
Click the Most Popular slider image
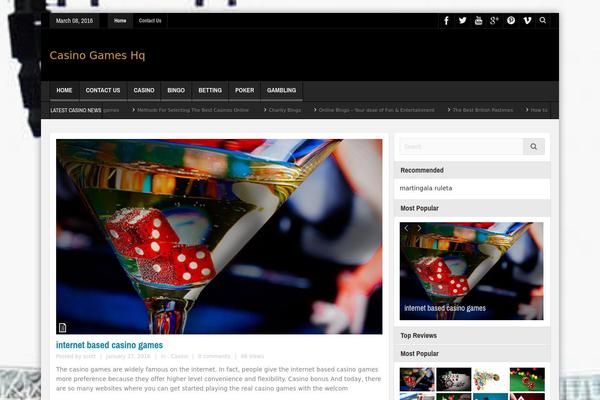[x=471, y=271]
